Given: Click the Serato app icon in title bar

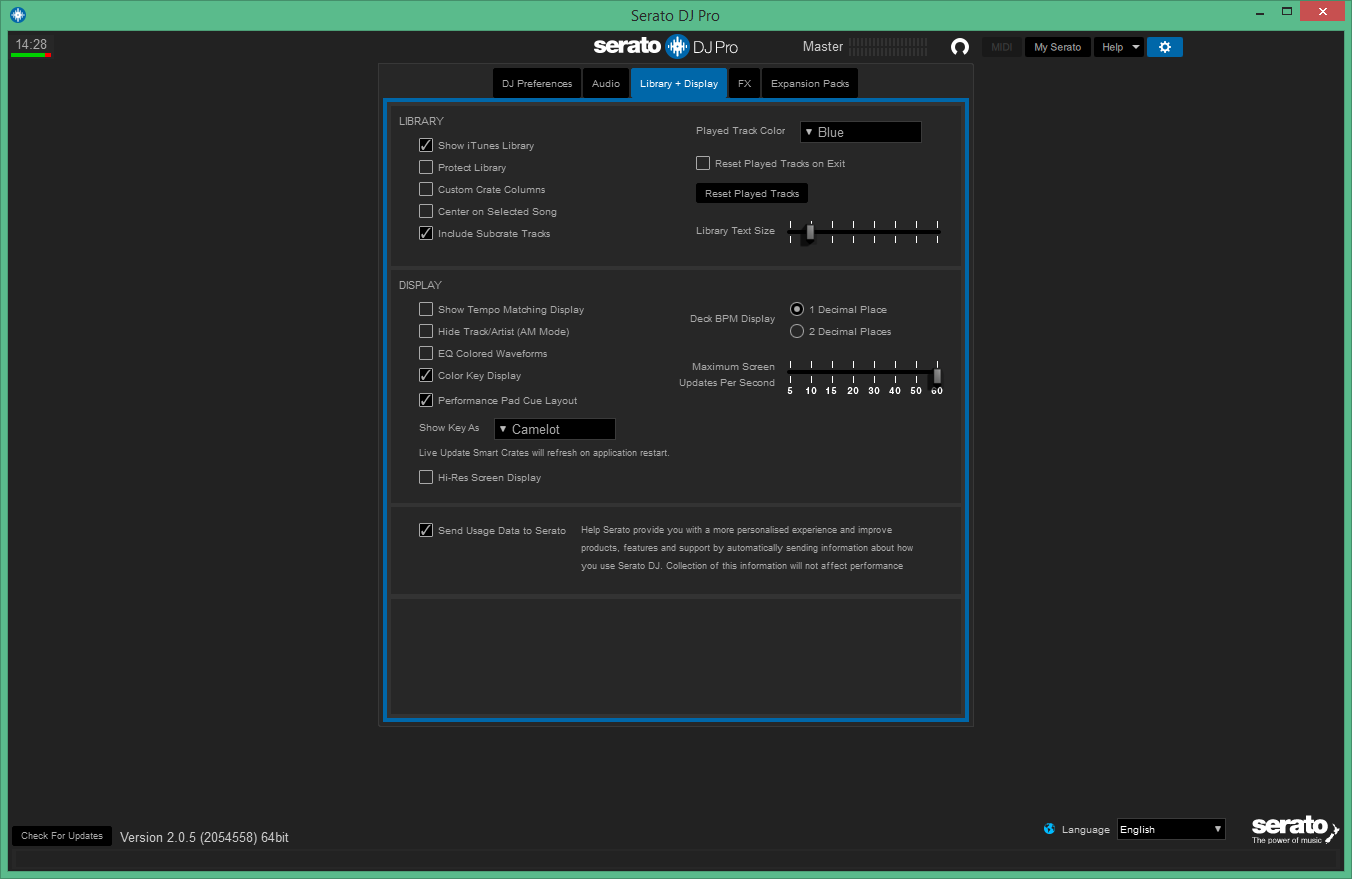Looking at the screenshot, I should (17, 15).
